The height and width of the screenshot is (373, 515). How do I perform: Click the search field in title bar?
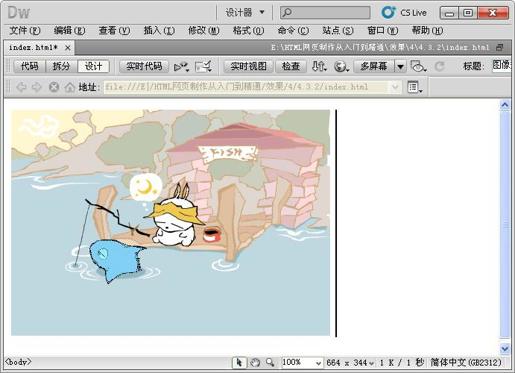point(325,13)
